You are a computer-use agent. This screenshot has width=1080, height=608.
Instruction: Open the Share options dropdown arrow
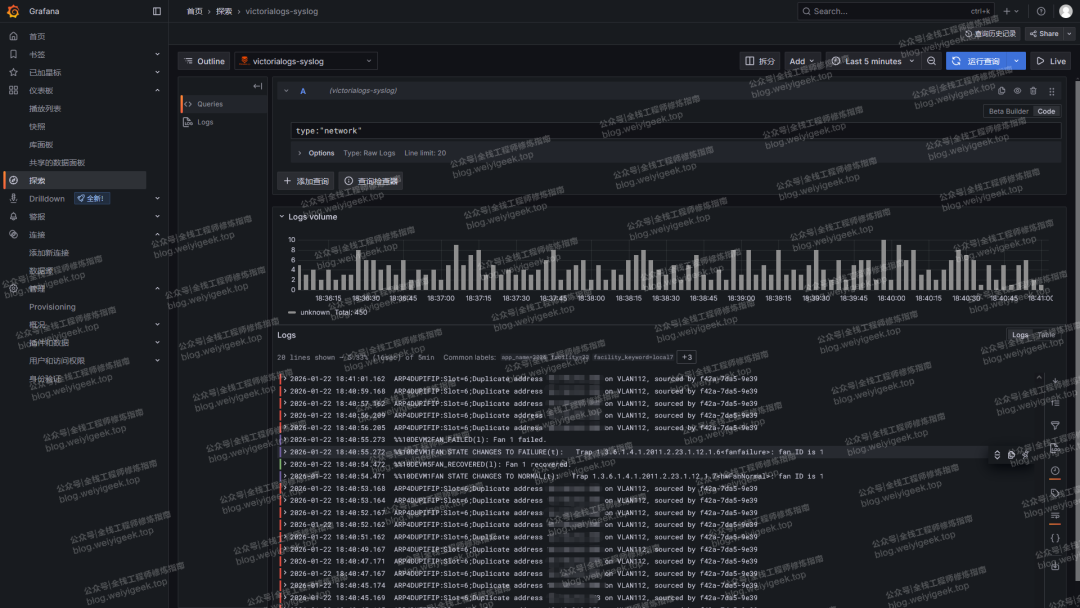[x=1069, y=34]
